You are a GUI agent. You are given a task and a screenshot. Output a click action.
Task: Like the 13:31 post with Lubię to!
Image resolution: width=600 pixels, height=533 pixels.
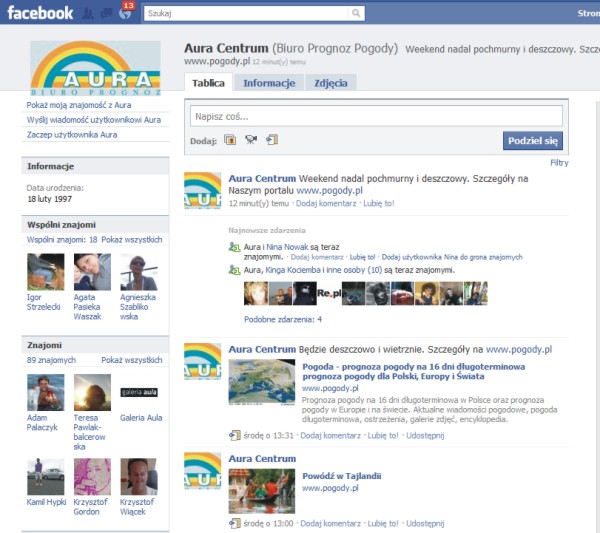[383, 435]
